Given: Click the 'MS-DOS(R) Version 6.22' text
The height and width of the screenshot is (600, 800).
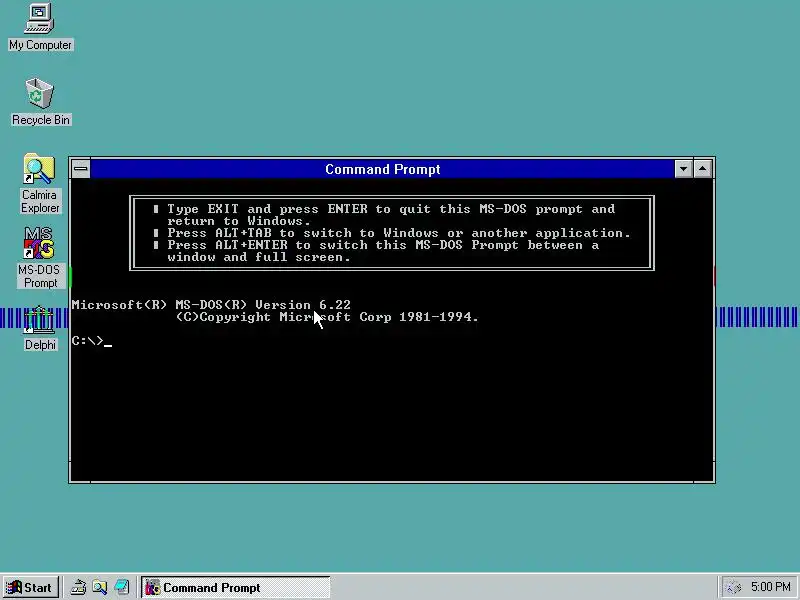Looking at the screenshot, I should coord(263,305).
